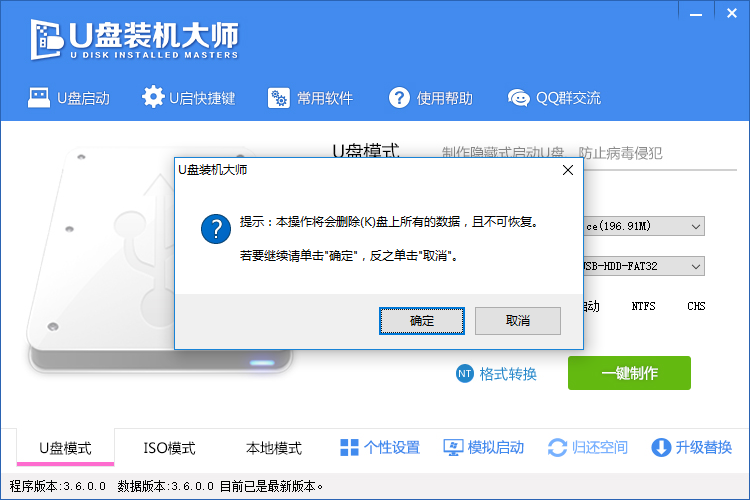Open U盘启动 menu label

click(84, 98)
